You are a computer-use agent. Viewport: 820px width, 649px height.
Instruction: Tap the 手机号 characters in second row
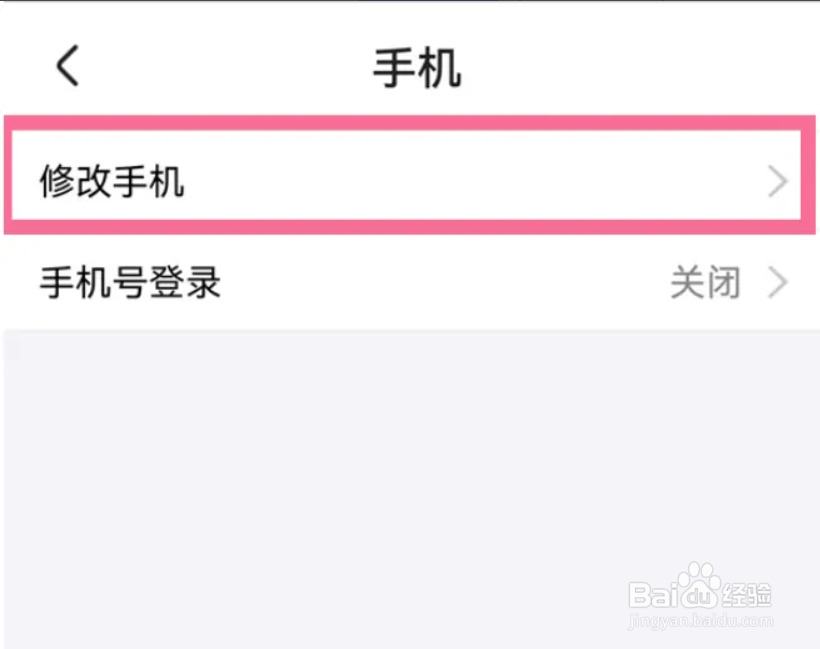[x=94, y=282]
